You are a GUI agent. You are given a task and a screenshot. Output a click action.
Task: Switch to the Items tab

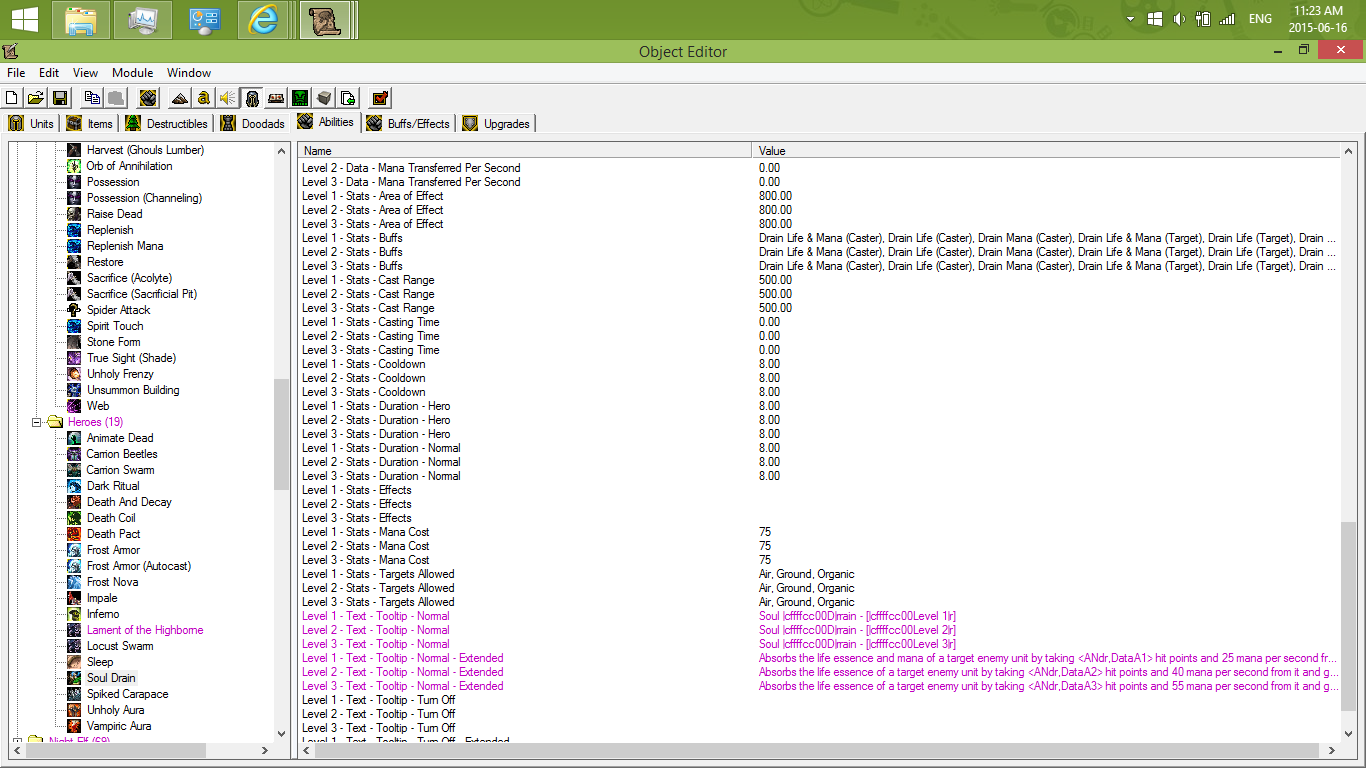[x=90, y=123]
